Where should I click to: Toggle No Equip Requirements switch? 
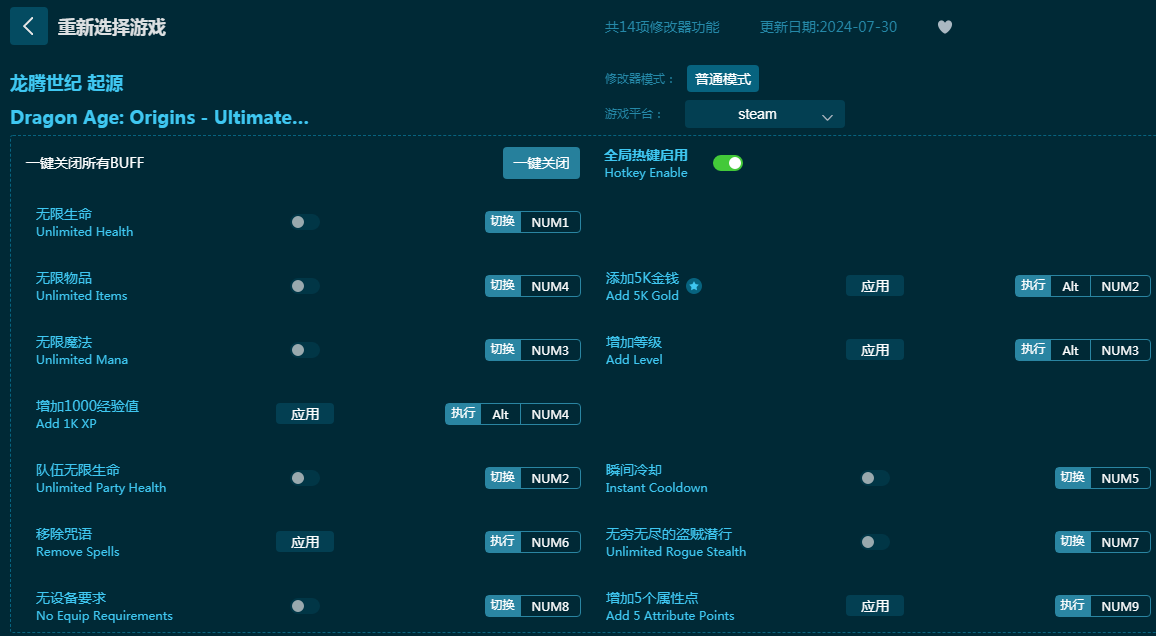point(304,606)
